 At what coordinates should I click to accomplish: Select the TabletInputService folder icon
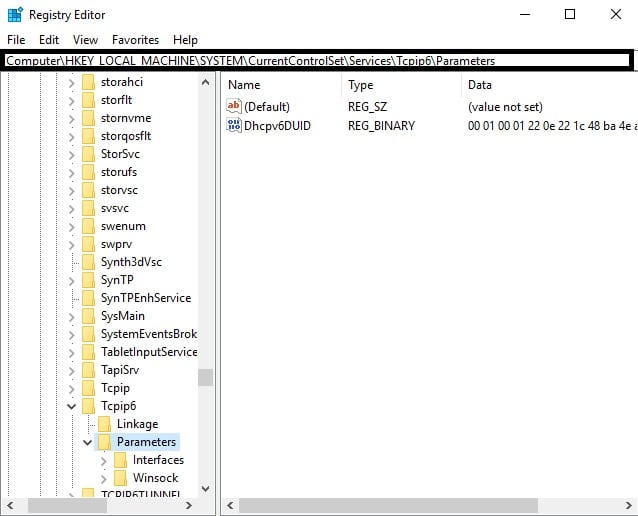[88, 352]
